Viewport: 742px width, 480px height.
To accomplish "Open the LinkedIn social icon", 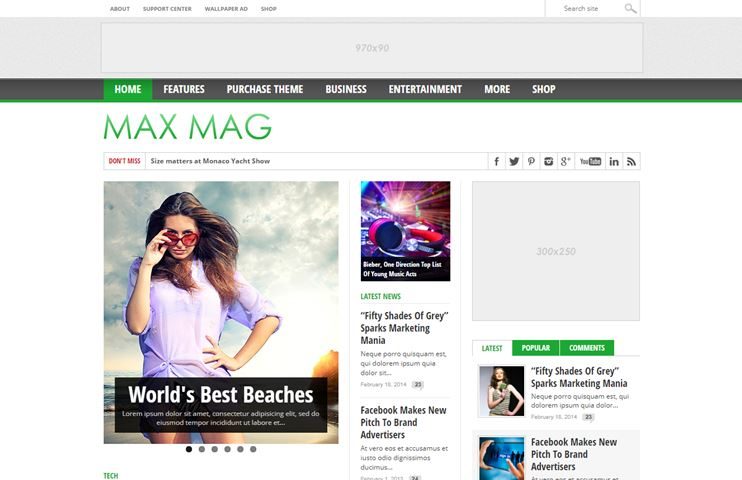I will [x=614, y=161].
